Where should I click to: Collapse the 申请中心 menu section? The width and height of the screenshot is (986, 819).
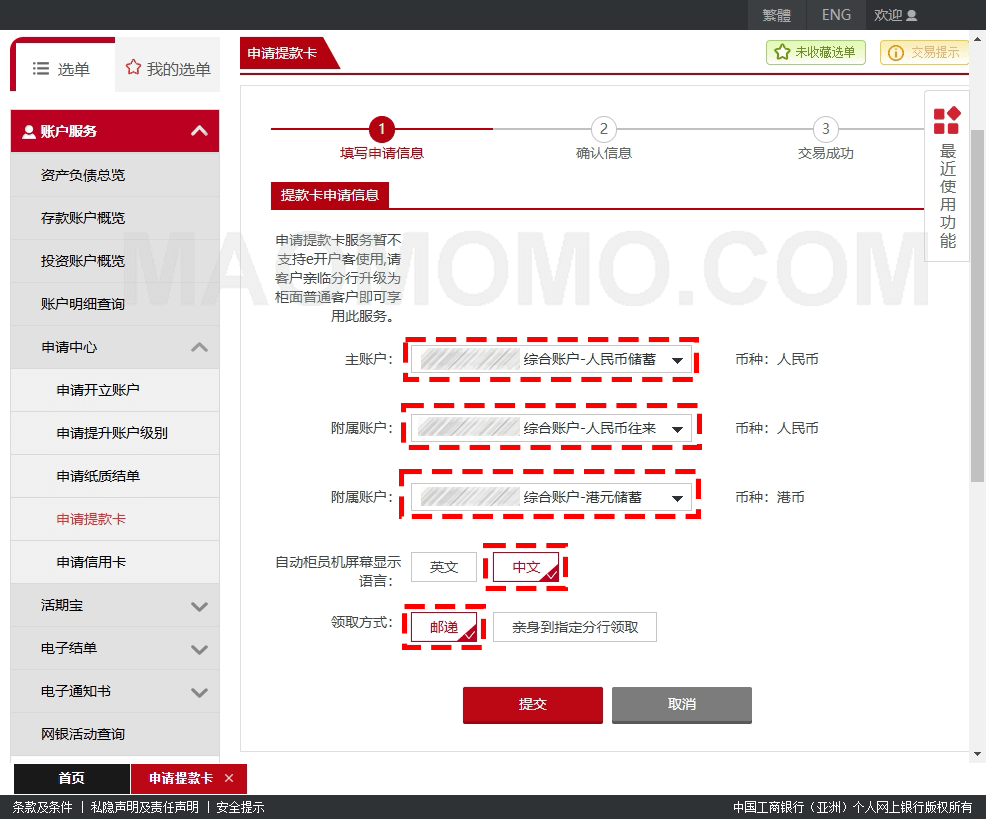click(199, 347)
